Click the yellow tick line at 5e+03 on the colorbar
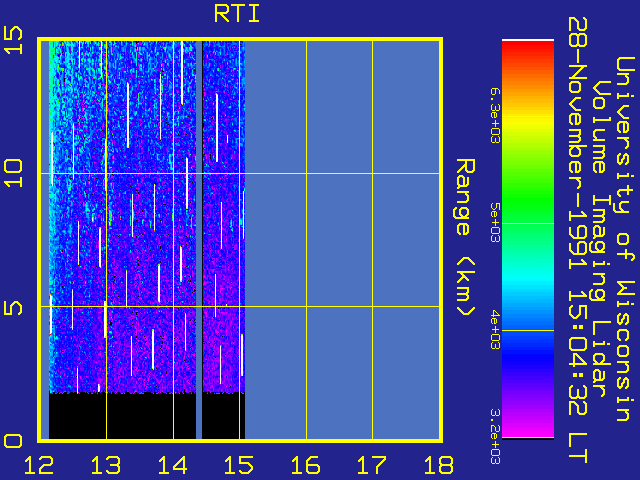 pos(528,223)
